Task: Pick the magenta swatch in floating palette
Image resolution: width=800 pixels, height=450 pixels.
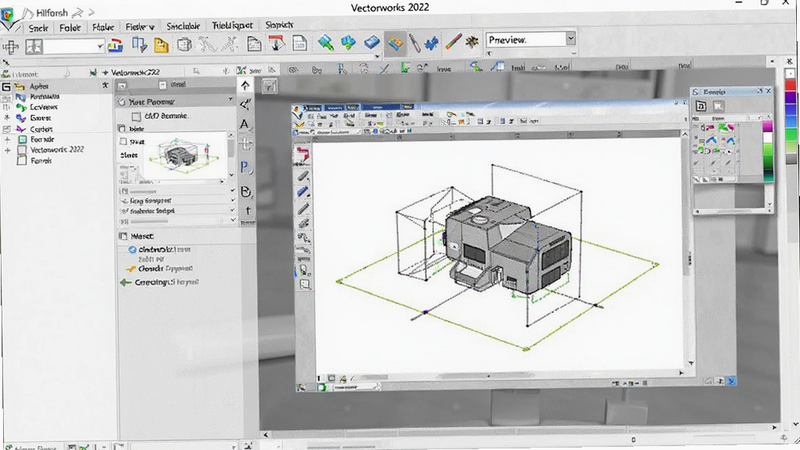Action: (767, 126)
